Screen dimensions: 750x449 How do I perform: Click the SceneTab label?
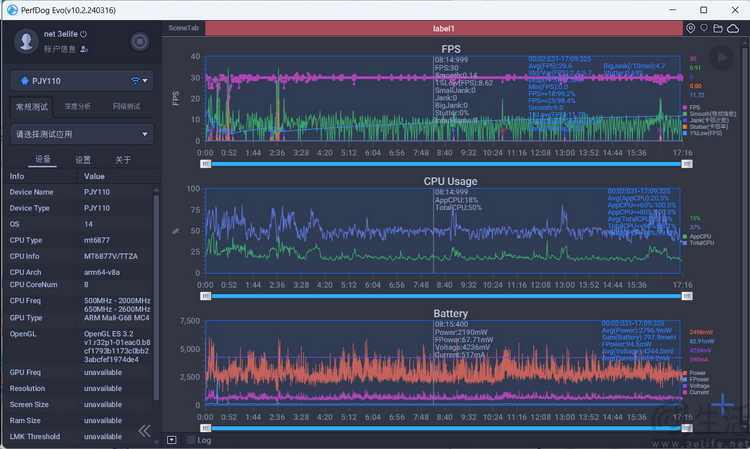(183, 28)
